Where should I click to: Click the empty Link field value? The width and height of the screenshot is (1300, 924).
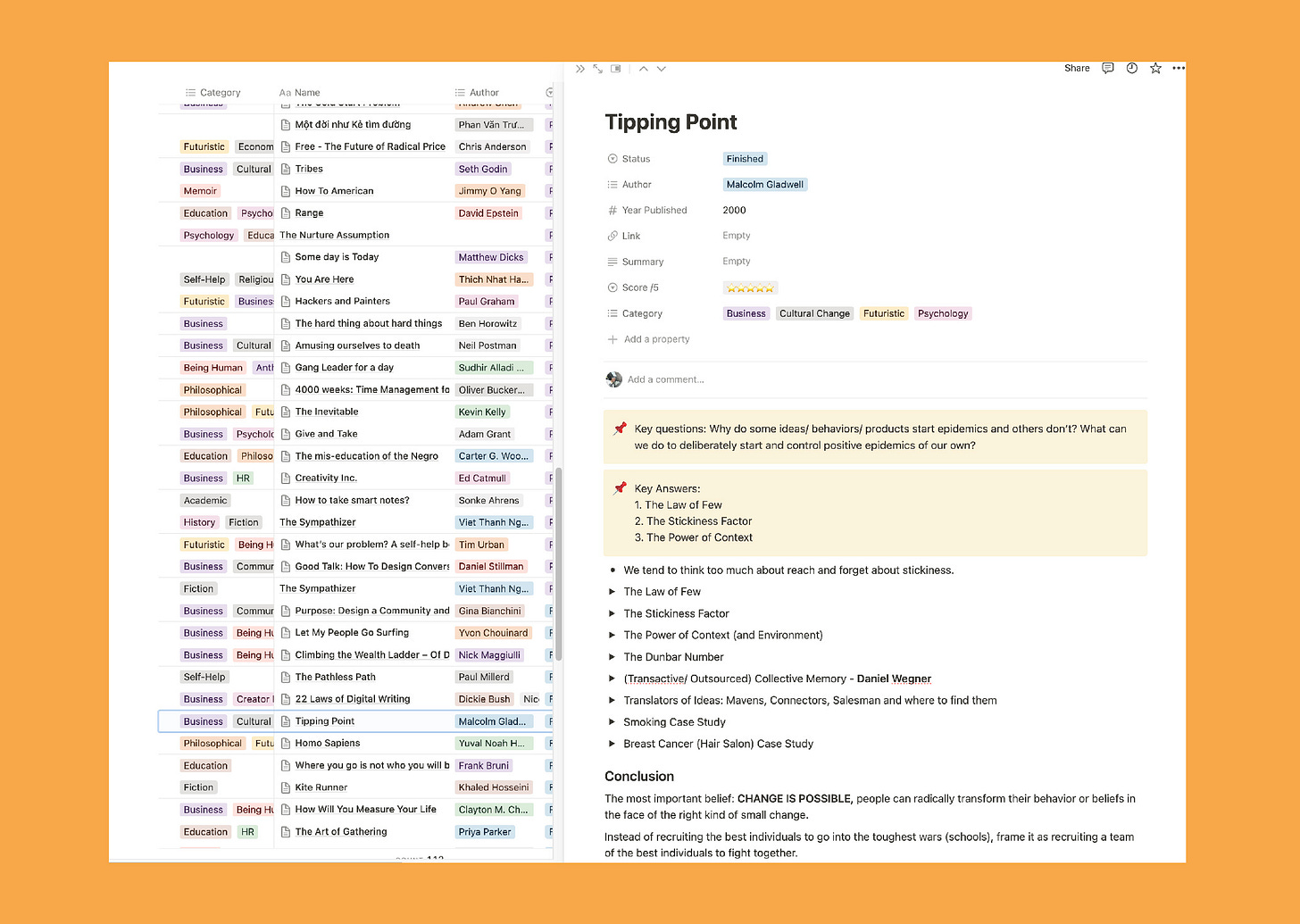click(737, 236)
